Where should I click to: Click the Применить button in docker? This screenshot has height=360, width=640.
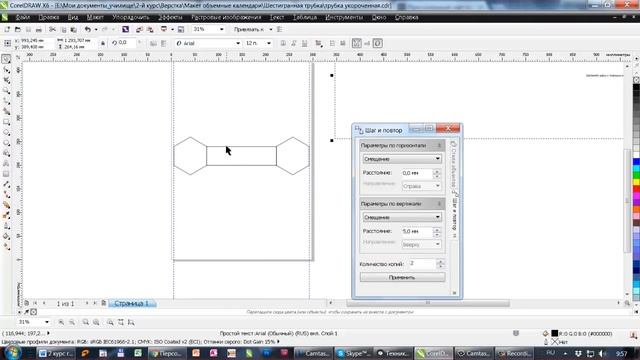(x=402, y=278)
